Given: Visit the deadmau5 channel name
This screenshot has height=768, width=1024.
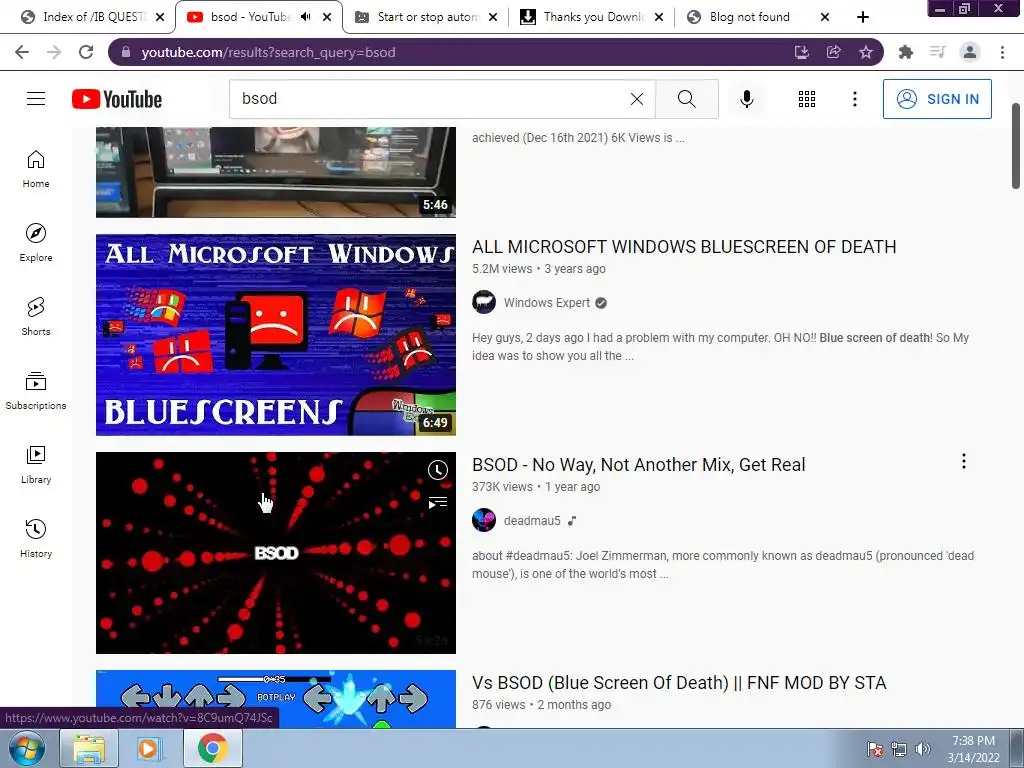Looking at the screenshot, I should pos(532,521).
